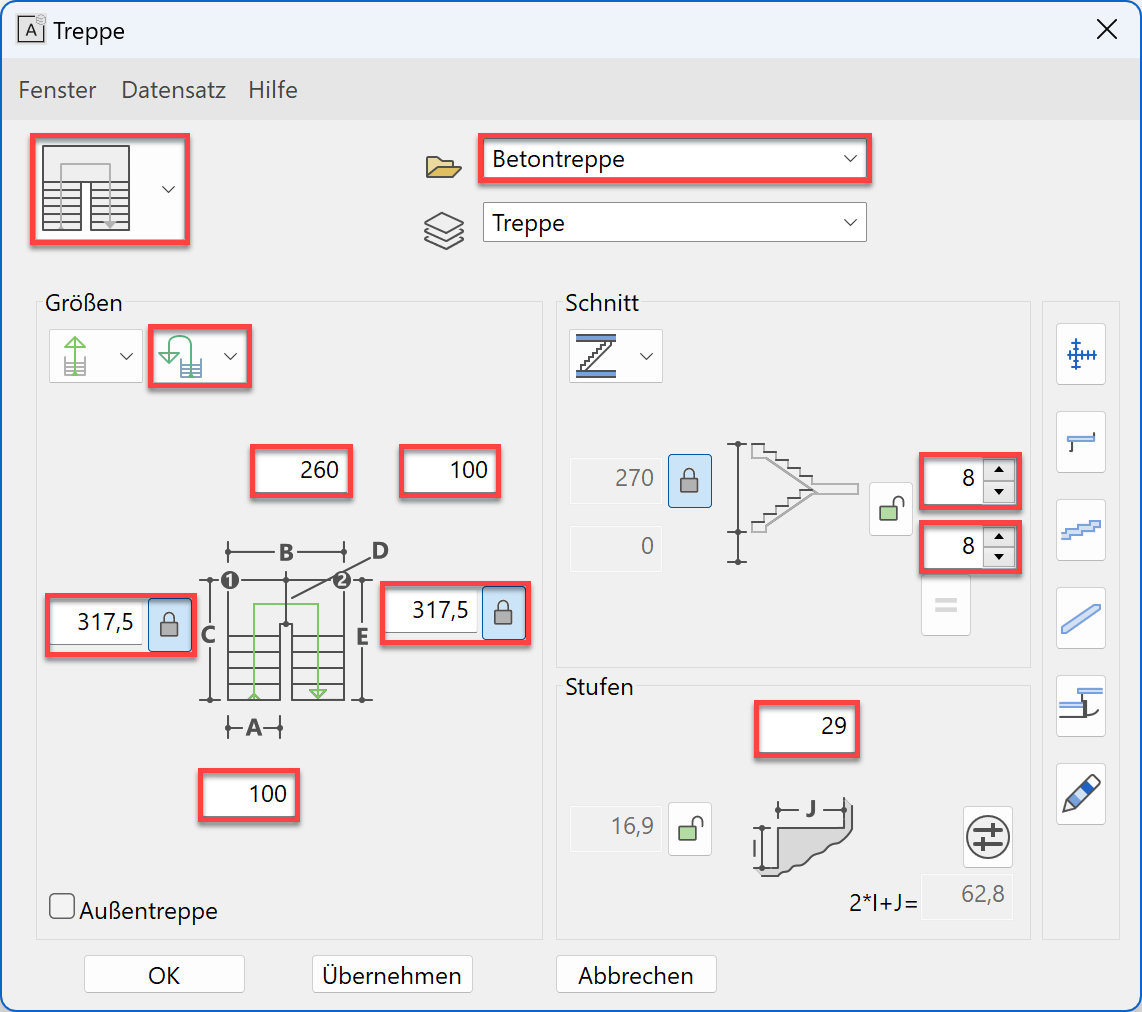Open the stair shape type dropdown
Viewport: 1142px width, 1012px height.
(110, 189)
